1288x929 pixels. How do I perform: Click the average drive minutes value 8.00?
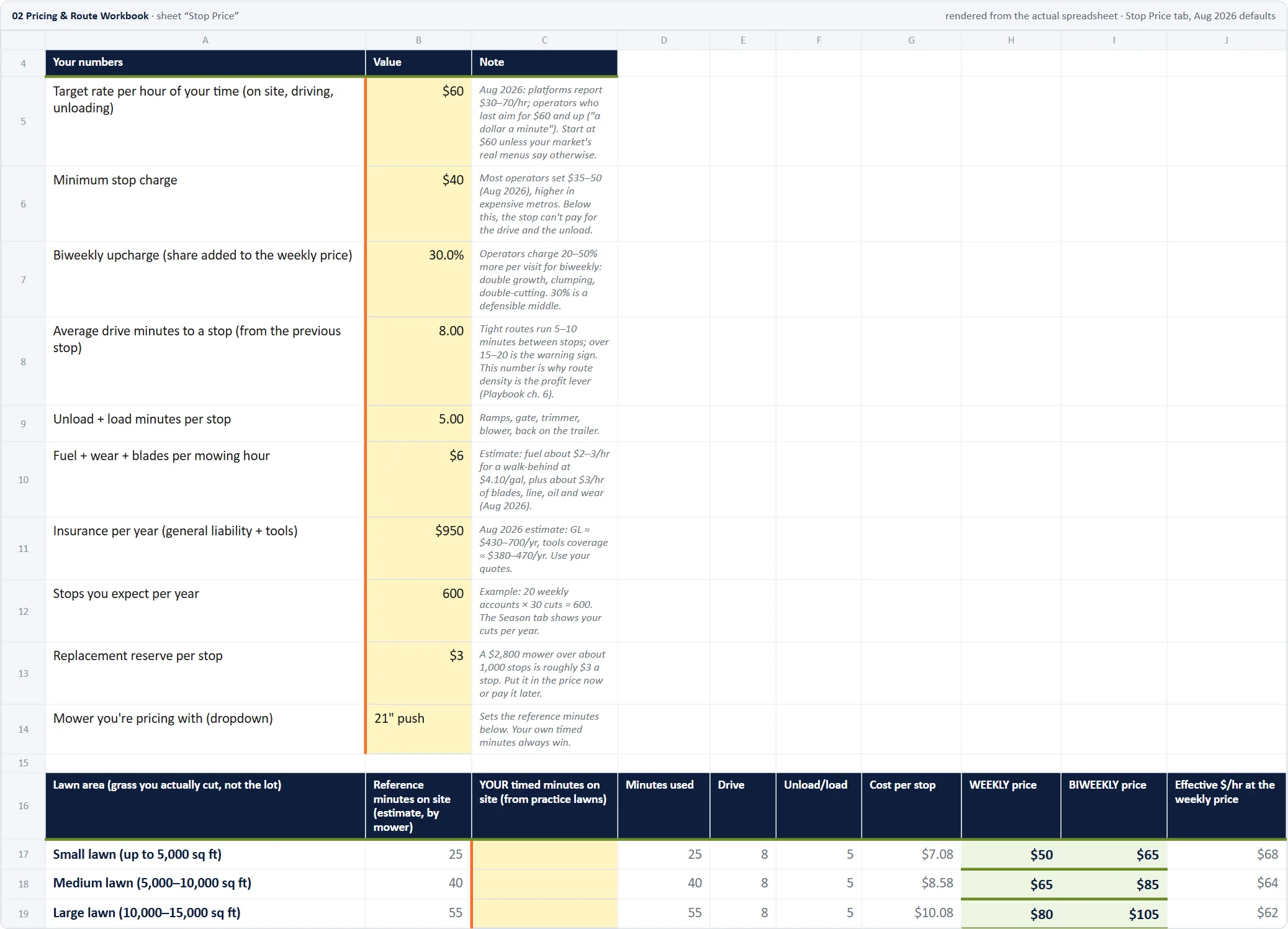418,361
